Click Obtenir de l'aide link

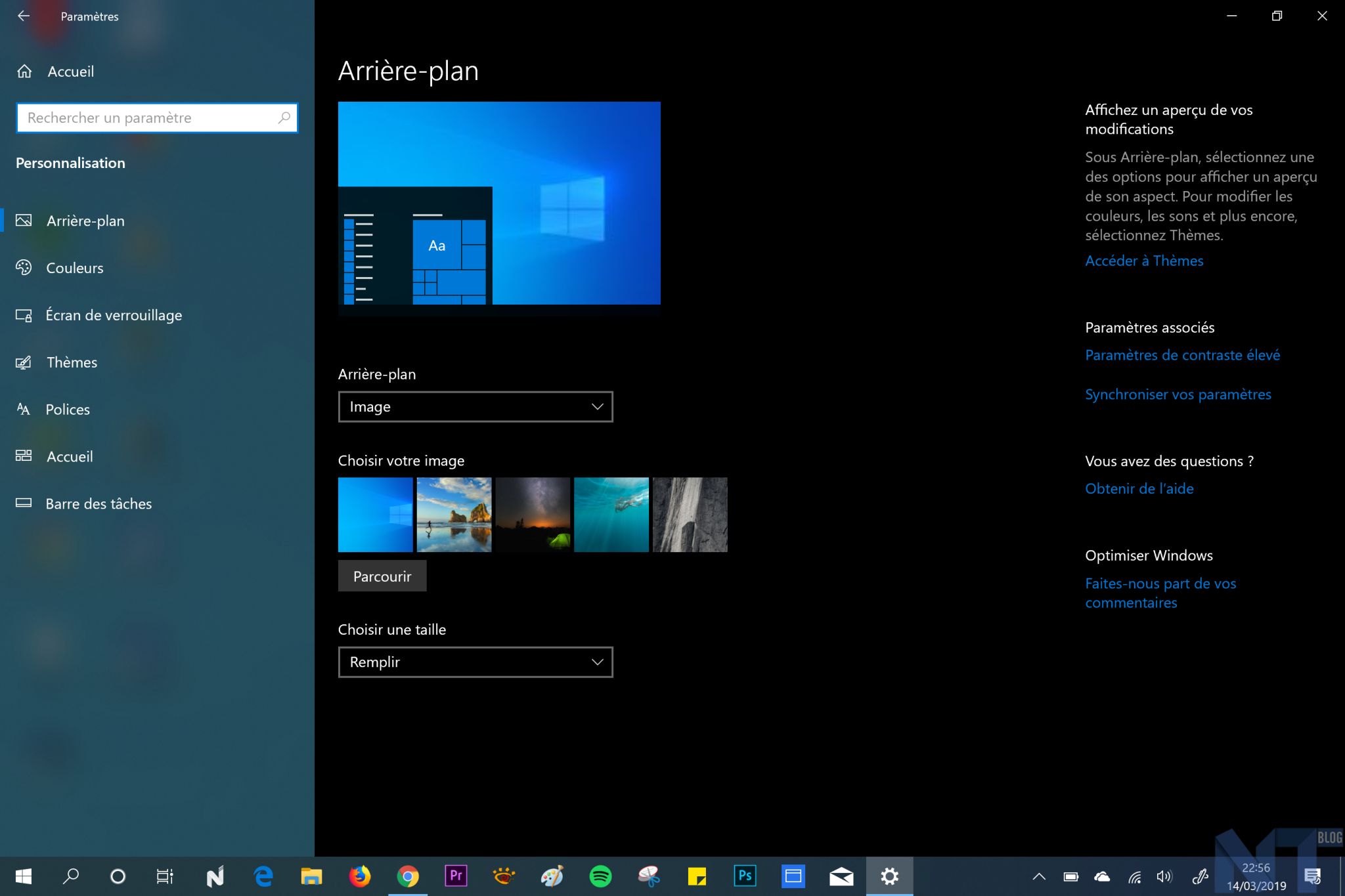tap(1139, 488)
